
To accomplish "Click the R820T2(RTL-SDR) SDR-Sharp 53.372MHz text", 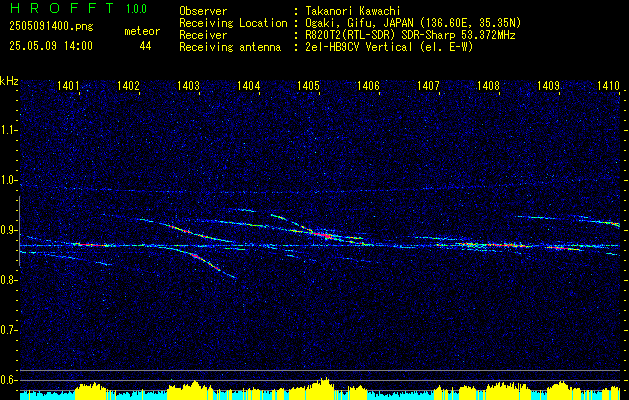I will click(x=410, y=35).
